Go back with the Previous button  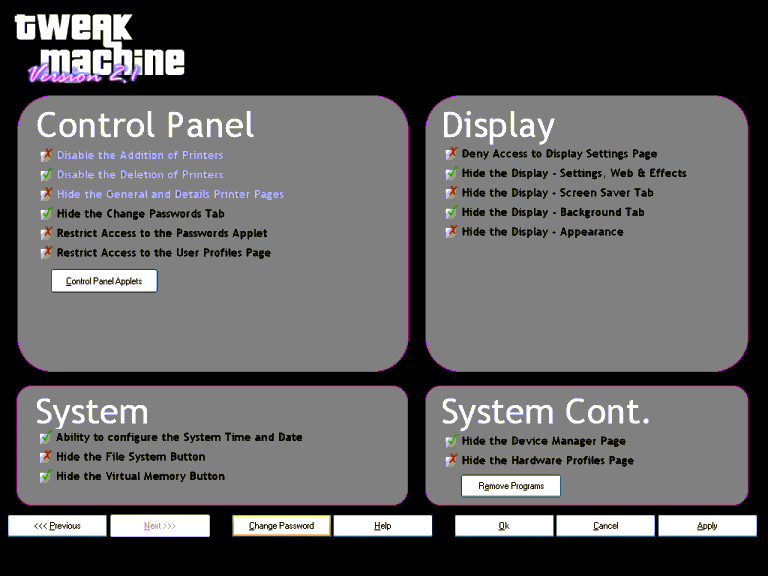point(57,526)
